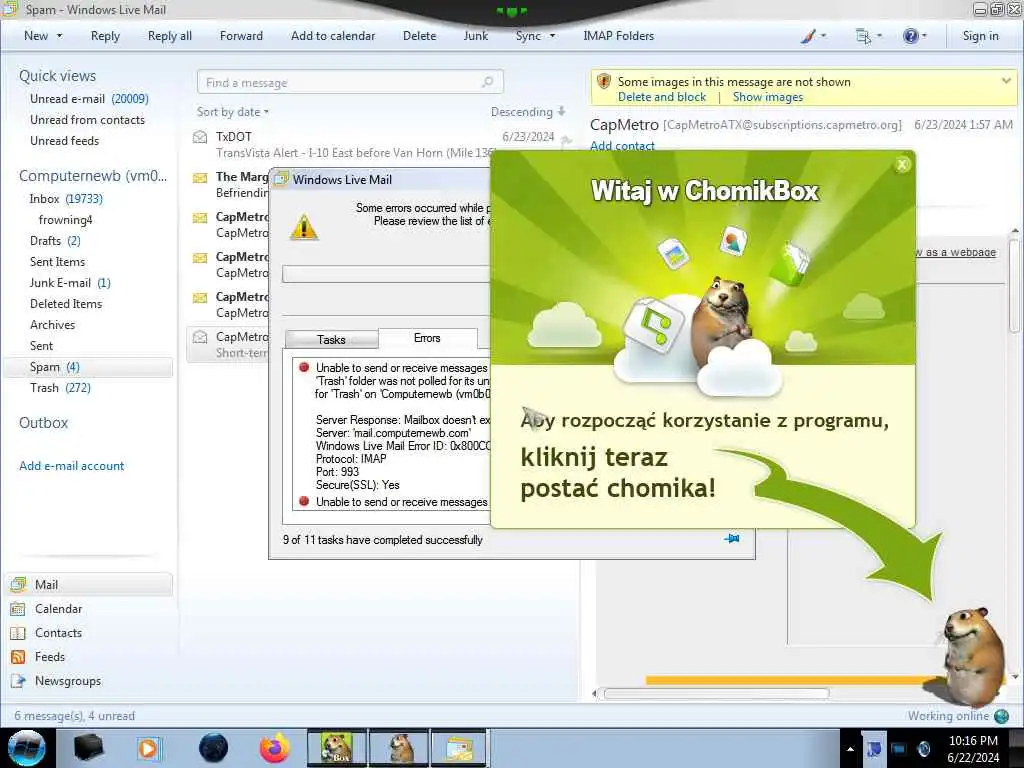
Task: Click the ChomikBox taskbar button
Action: tap(337, 748)
